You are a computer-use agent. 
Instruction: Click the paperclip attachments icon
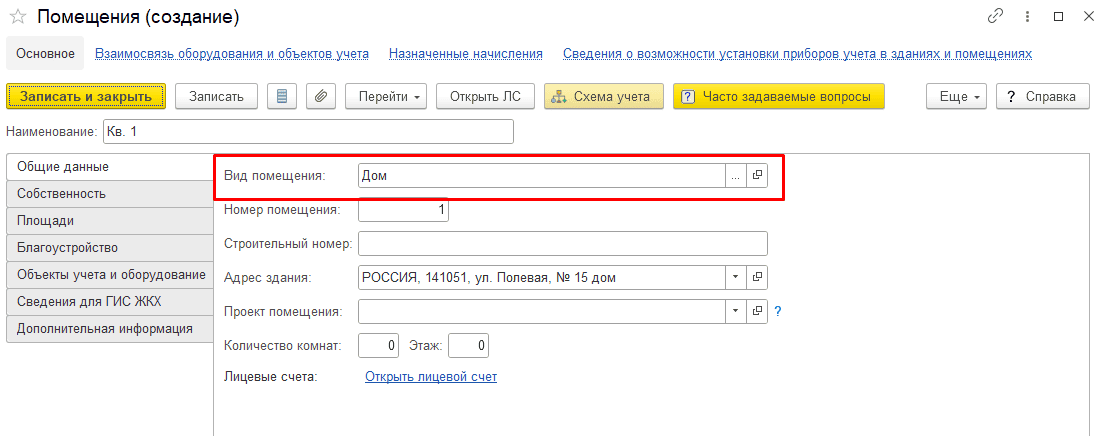click(320, 96)
